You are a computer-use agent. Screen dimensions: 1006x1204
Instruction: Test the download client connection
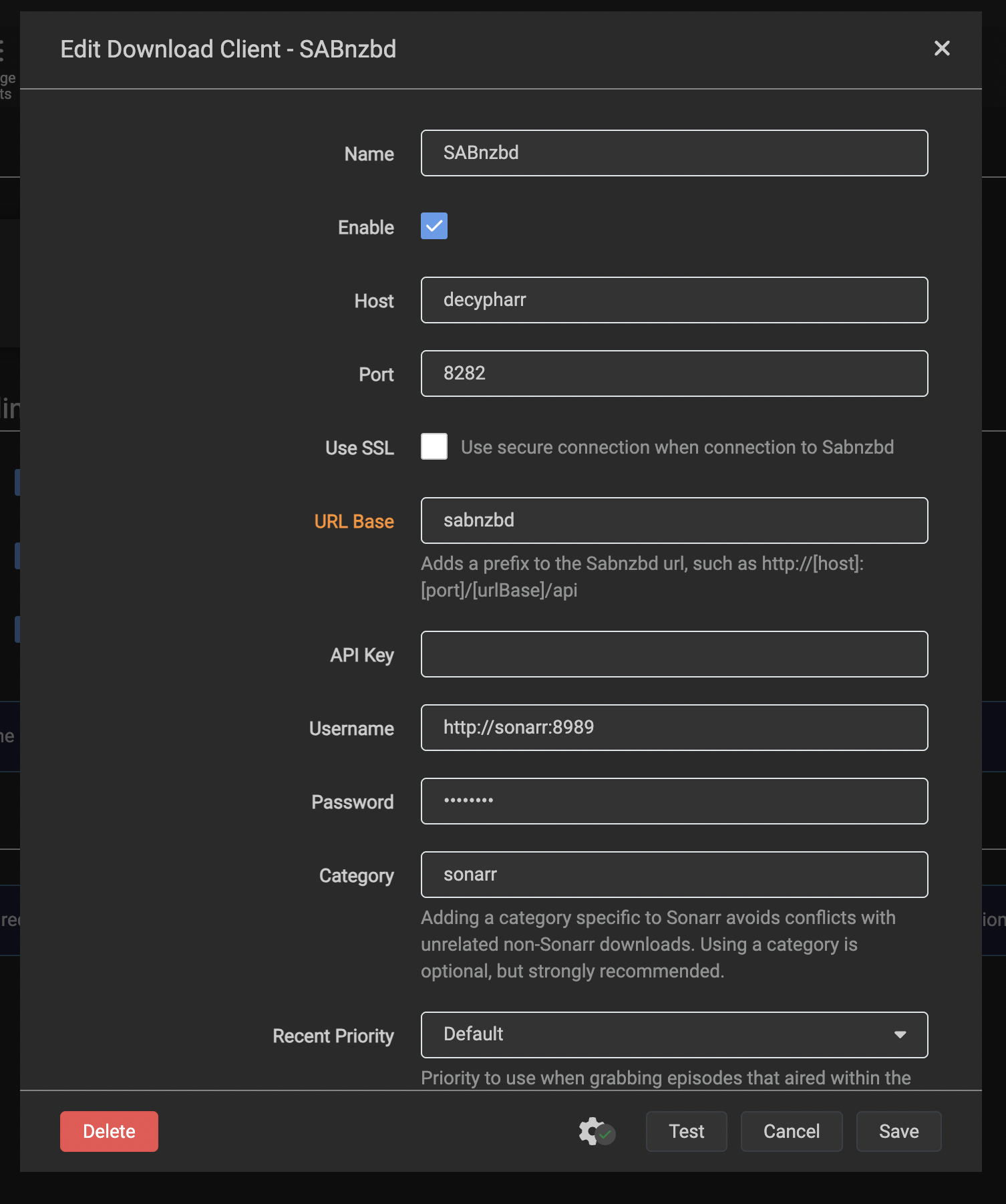tap(686, 1131)
